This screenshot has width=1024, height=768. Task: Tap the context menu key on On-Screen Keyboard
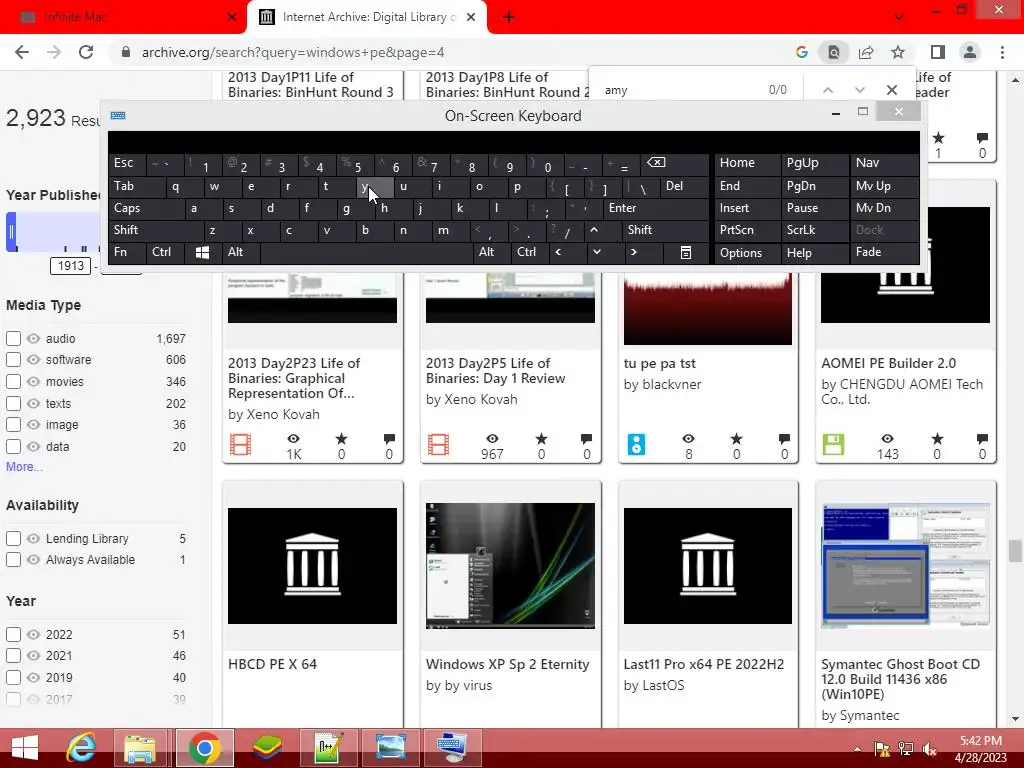coord(685,253)
